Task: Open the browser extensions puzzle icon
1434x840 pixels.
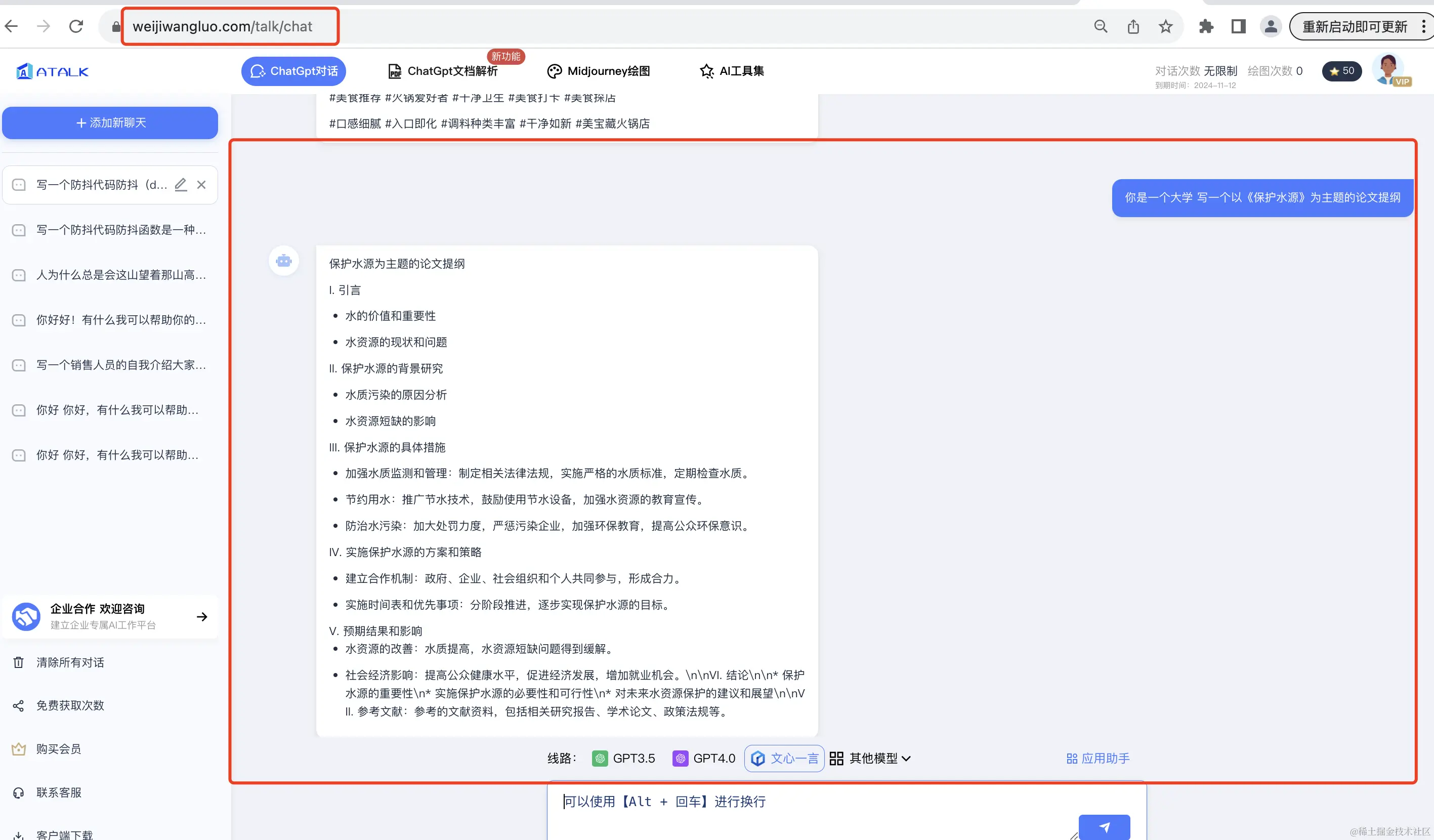Action: tap(1205, 27)
